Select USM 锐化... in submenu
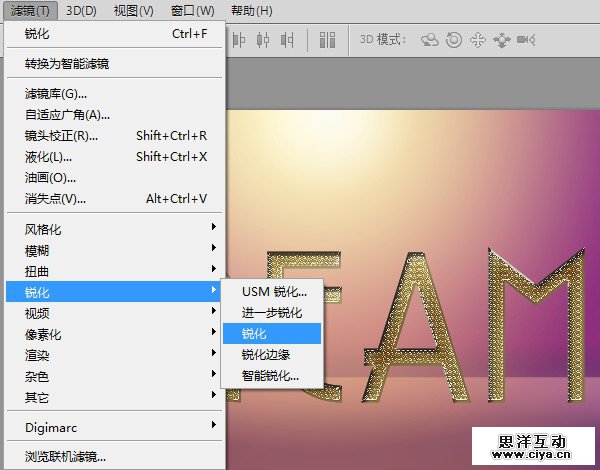600x470 pixels. tap(272, 292)
